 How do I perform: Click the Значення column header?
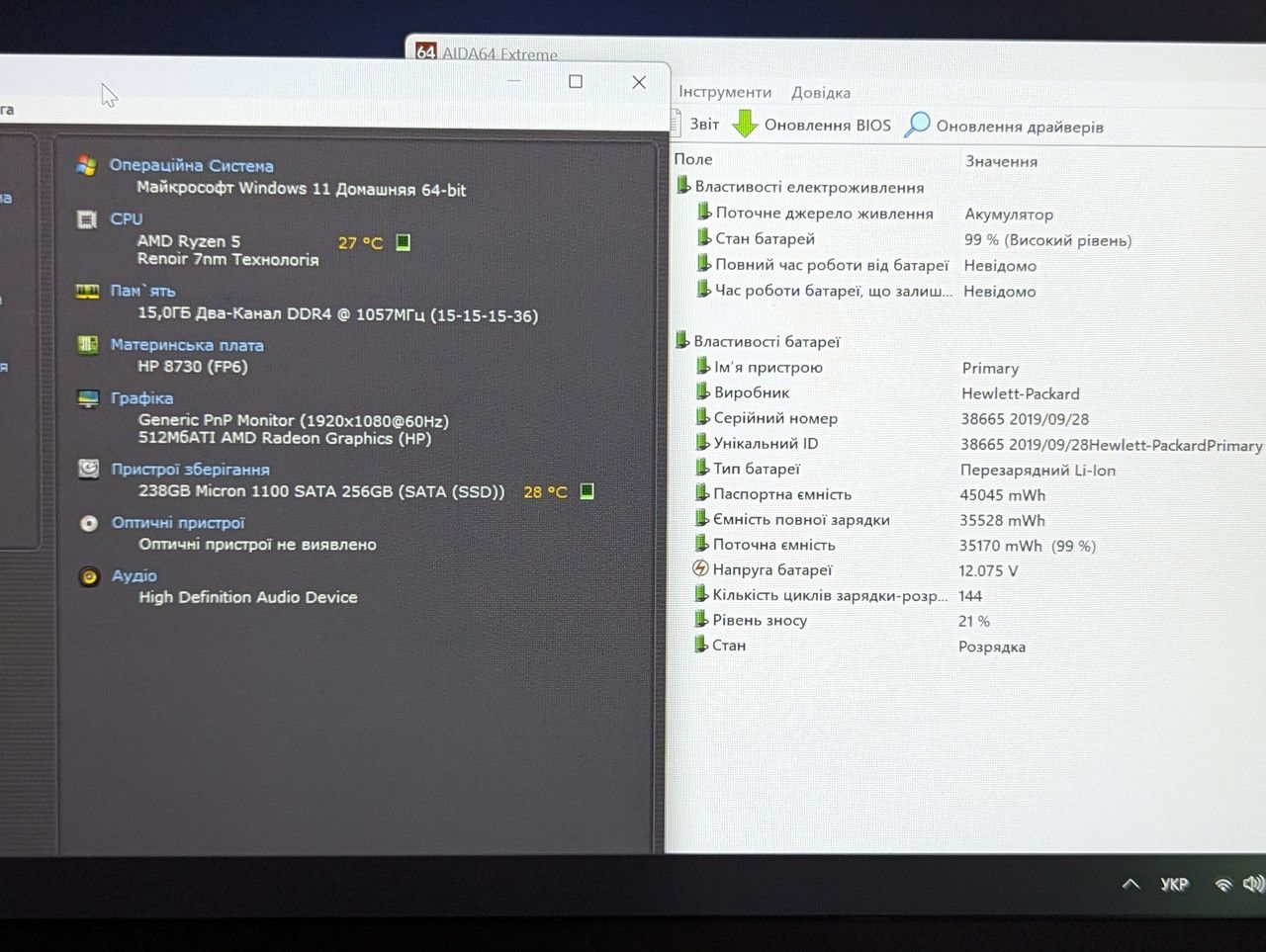[1001, 161]
